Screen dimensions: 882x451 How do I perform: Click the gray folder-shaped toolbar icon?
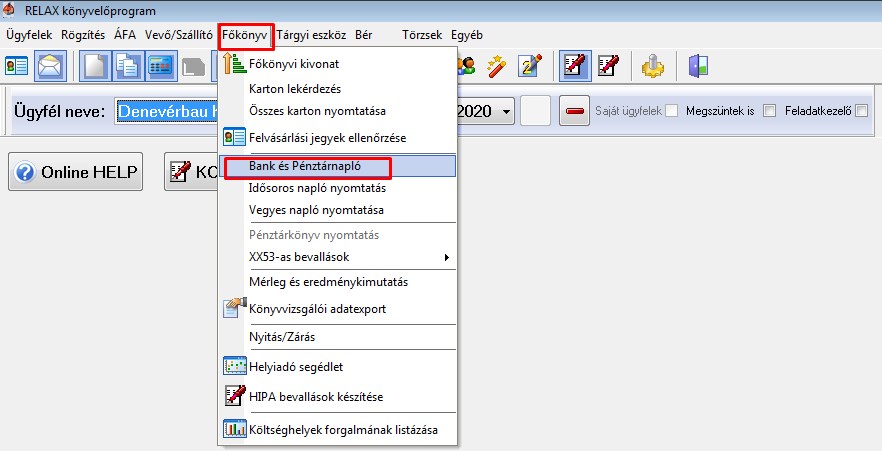click(x=194, y=67)
